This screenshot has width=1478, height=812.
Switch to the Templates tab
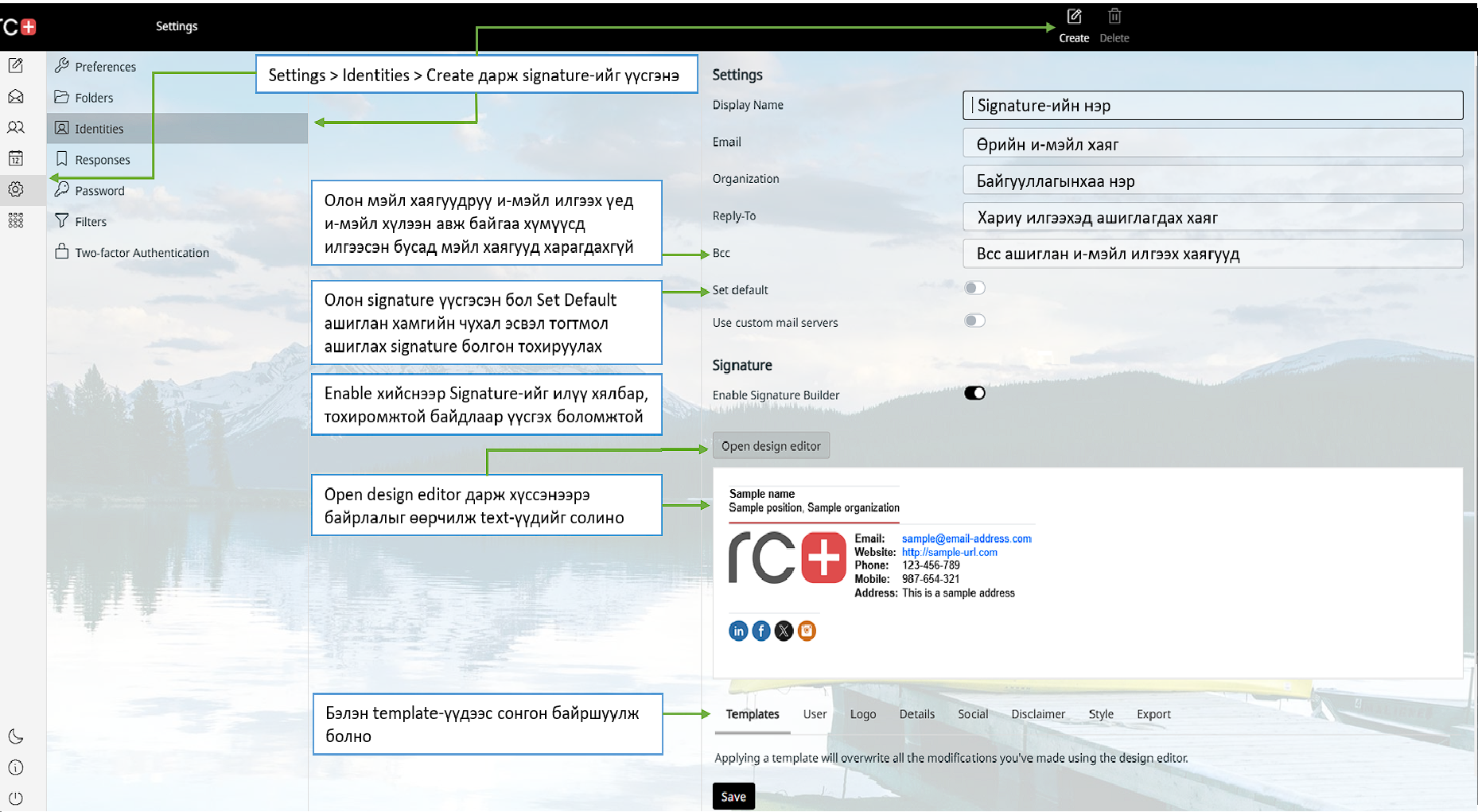[753, 714]
